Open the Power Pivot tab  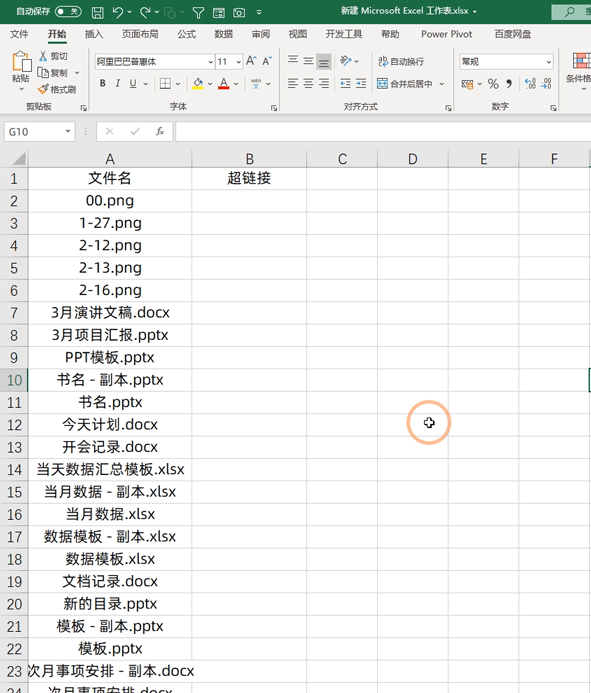click(446, 34)
